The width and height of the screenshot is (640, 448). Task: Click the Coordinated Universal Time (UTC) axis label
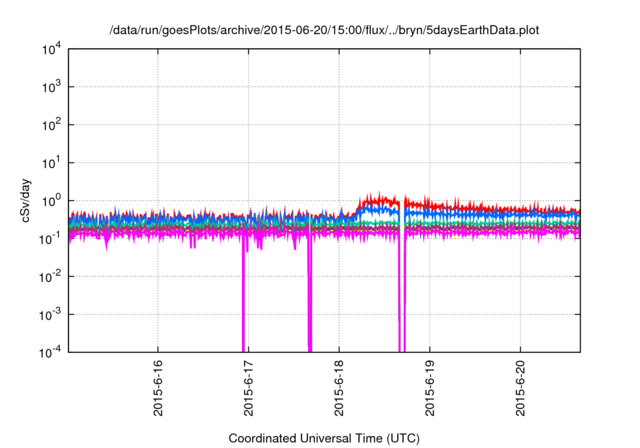click(324, 438)
